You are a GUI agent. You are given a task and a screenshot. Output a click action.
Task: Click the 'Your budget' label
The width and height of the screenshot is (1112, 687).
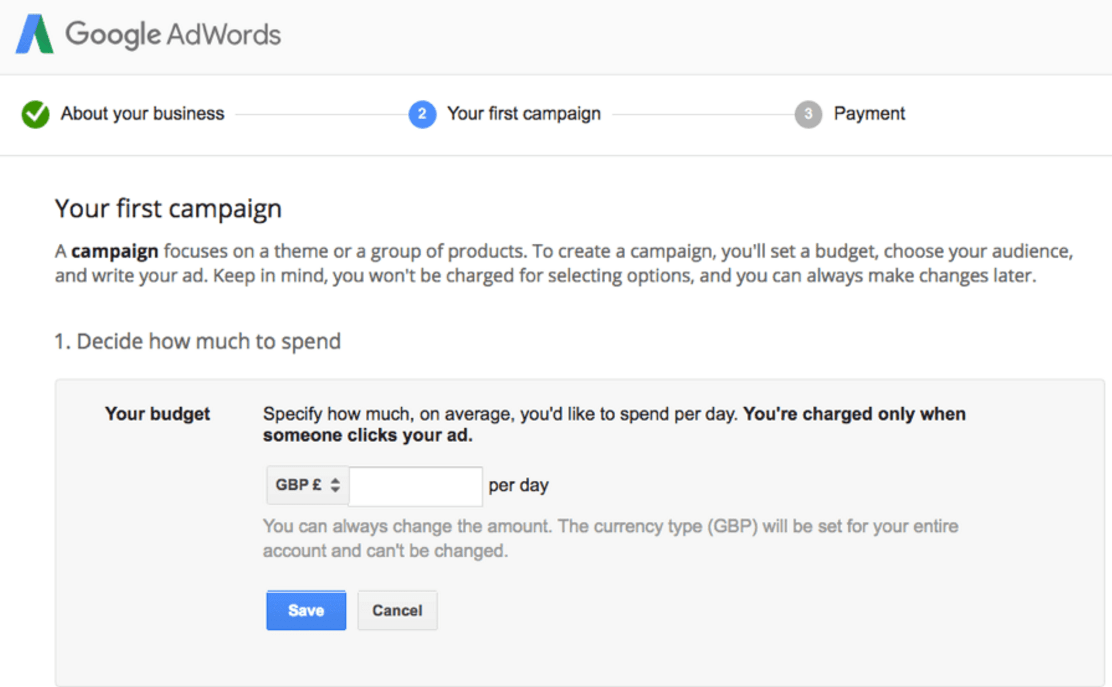tap(157, 414)
